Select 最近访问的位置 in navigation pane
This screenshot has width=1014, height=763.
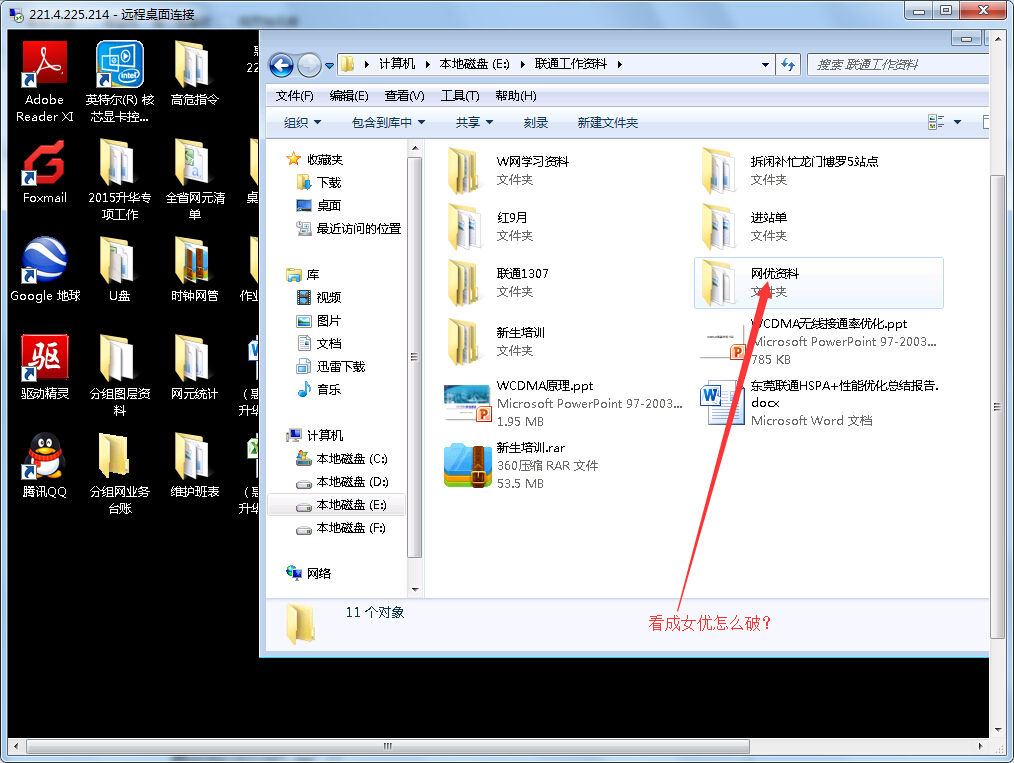click(349, 228)
